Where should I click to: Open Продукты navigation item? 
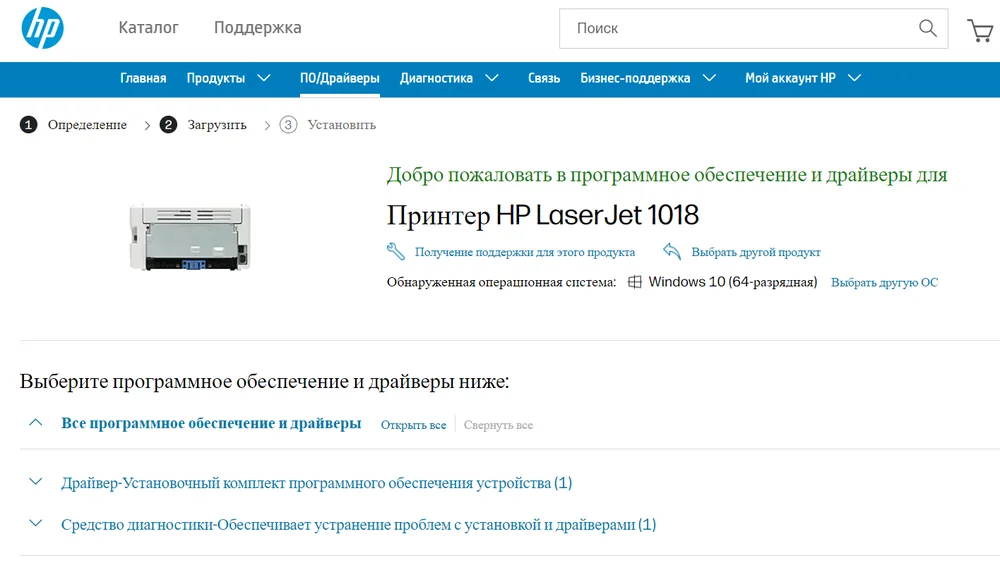tap(216, 78)
